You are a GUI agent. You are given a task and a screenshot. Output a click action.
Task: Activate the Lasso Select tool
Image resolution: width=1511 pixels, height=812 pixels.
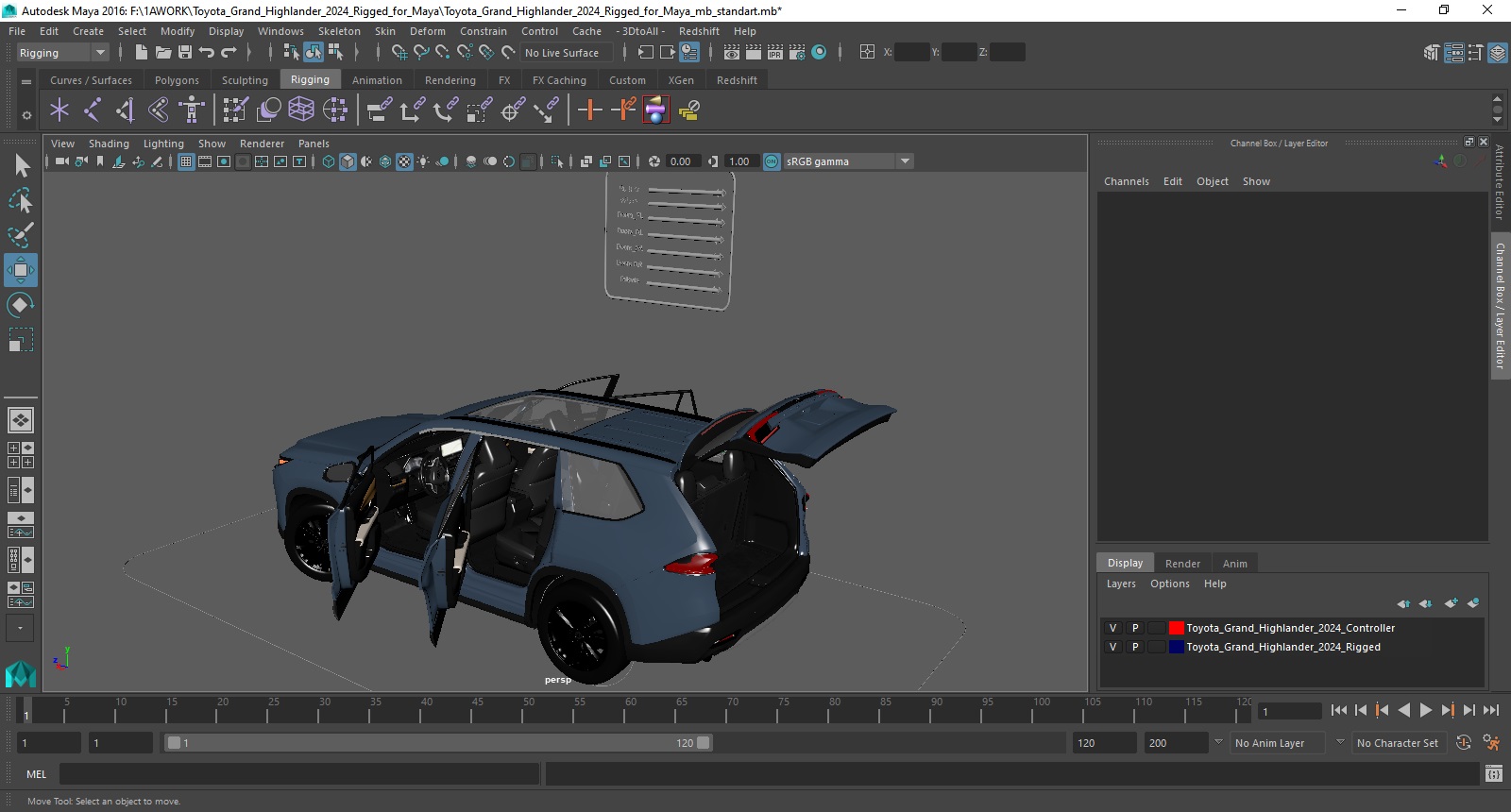(x=21, y=201)
